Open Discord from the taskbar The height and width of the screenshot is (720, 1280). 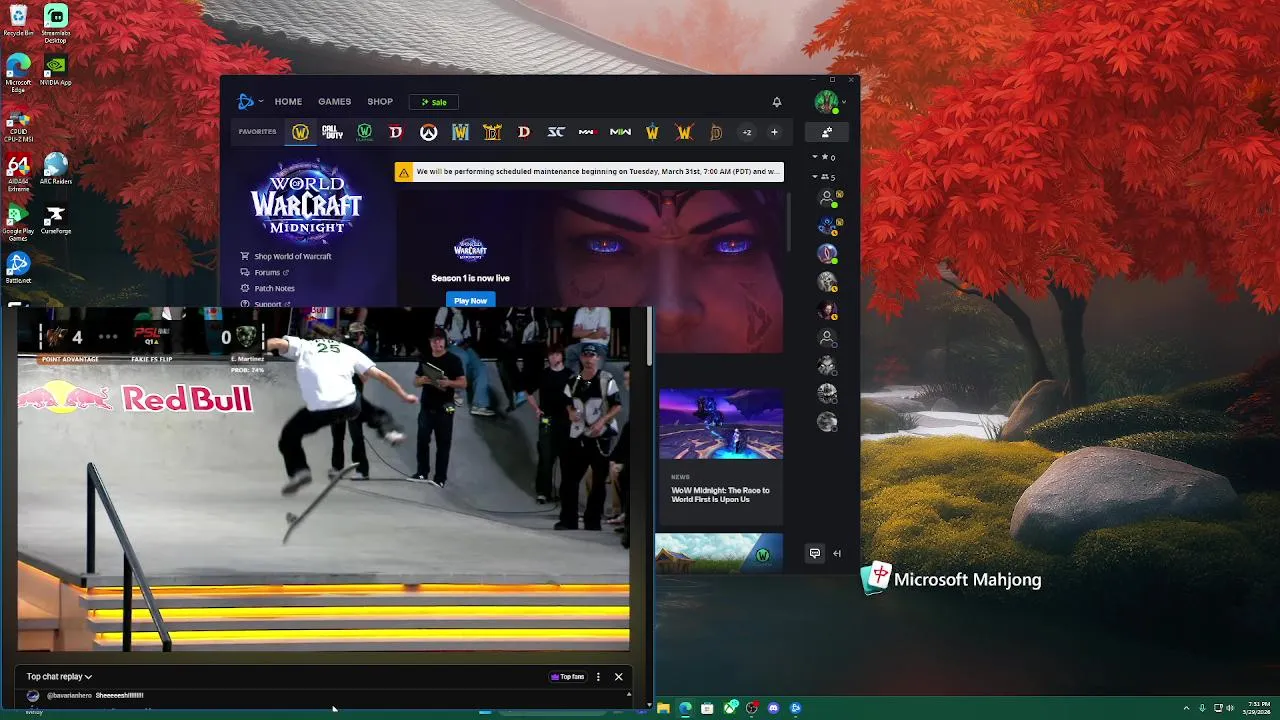[773, 708]
